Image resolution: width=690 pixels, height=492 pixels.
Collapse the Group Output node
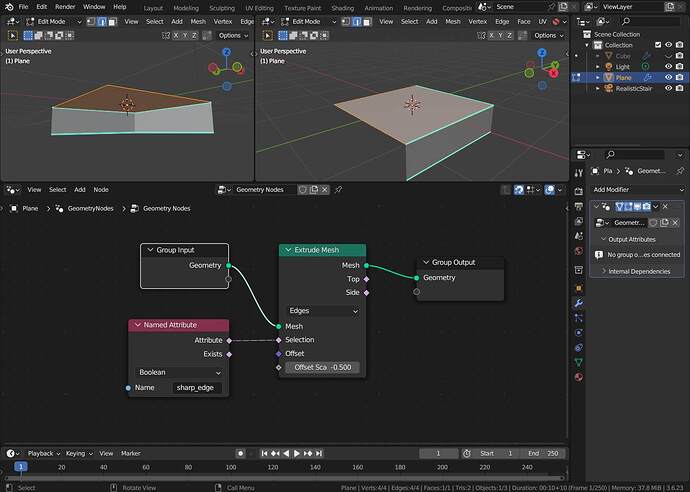point(426,262)
